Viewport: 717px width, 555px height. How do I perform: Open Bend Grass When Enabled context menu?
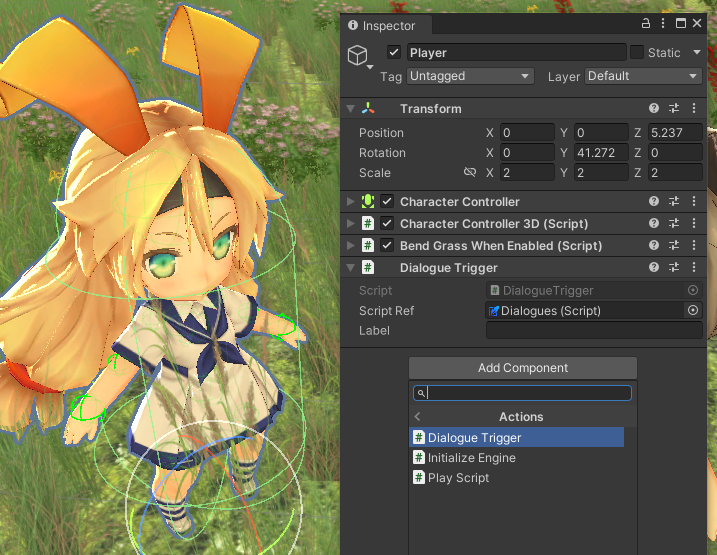coord(694,245)
